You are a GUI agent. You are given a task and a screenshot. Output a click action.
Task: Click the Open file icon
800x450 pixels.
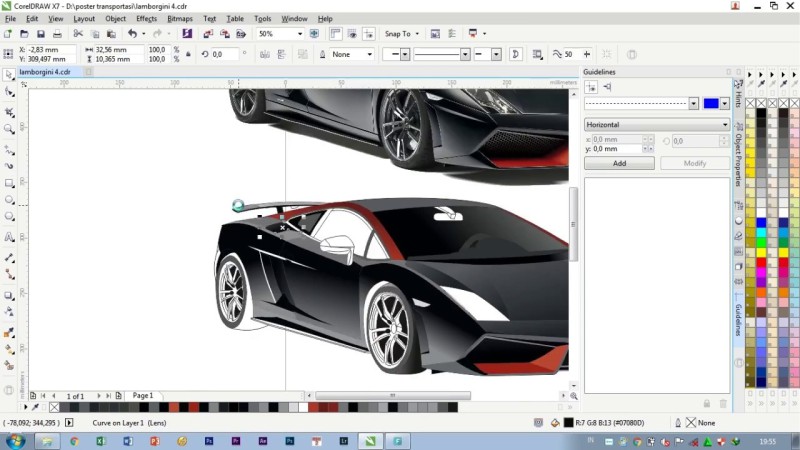[x=24, y=34]
